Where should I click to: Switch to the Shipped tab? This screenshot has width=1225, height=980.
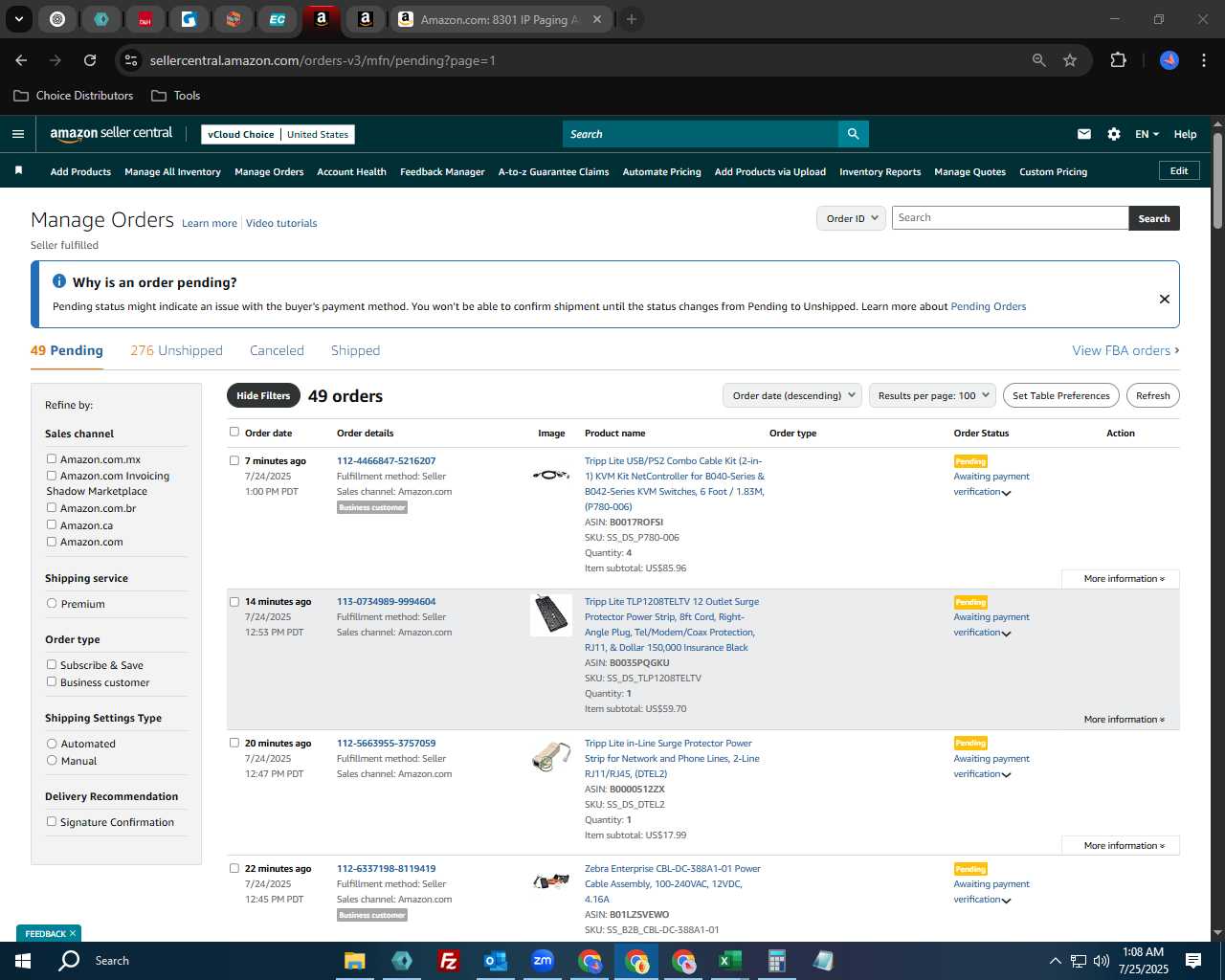355,350
